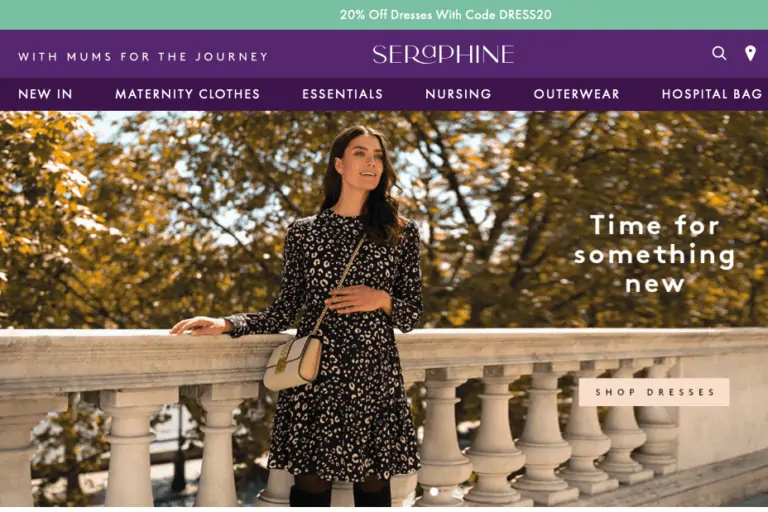Open the search magnifier icon
Viewport: 768px width, 512px height.
[719, 53]
